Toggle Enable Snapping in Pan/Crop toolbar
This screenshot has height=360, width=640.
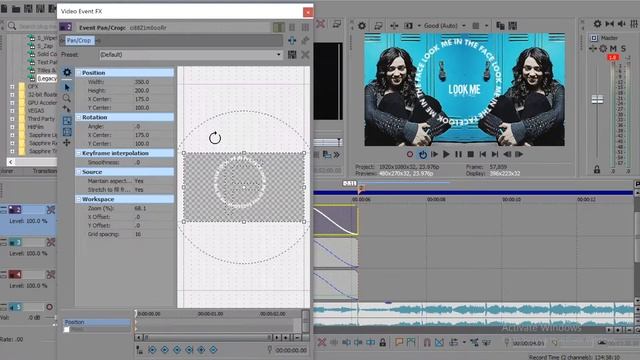point(67,109)
